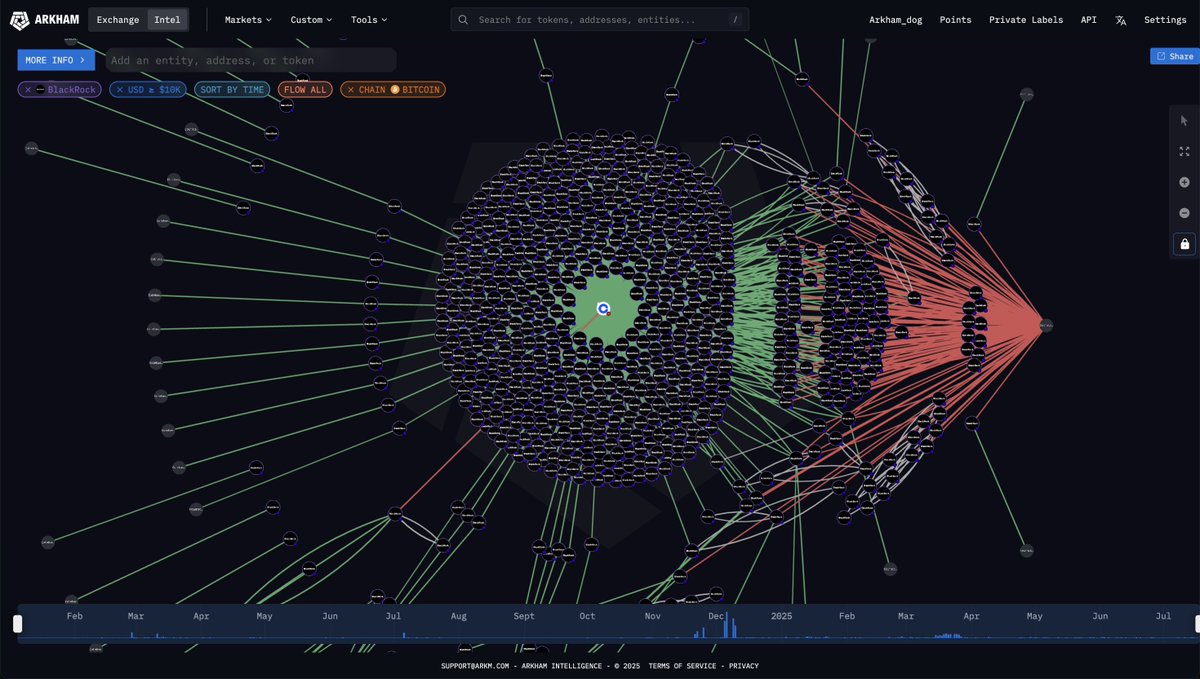
Task: Toggle the FLOW ALL chip
Action: coord(305,90)
